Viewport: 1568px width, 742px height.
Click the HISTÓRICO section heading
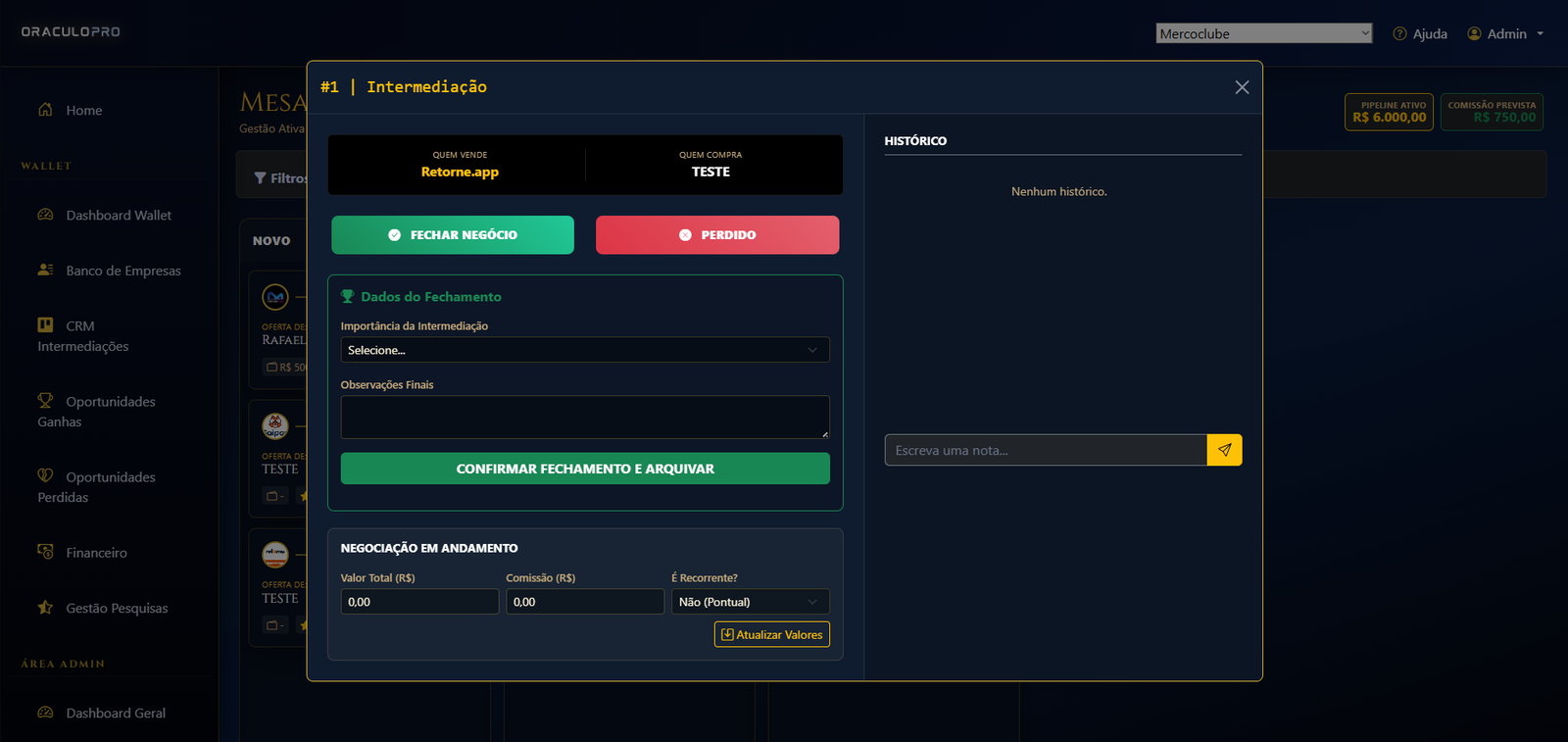click(x=915, y=141)
